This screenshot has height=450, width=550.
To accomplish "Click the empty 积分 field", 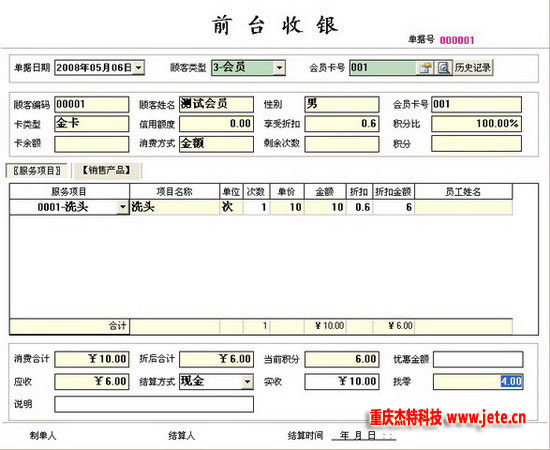I will [x=476, y=144].
